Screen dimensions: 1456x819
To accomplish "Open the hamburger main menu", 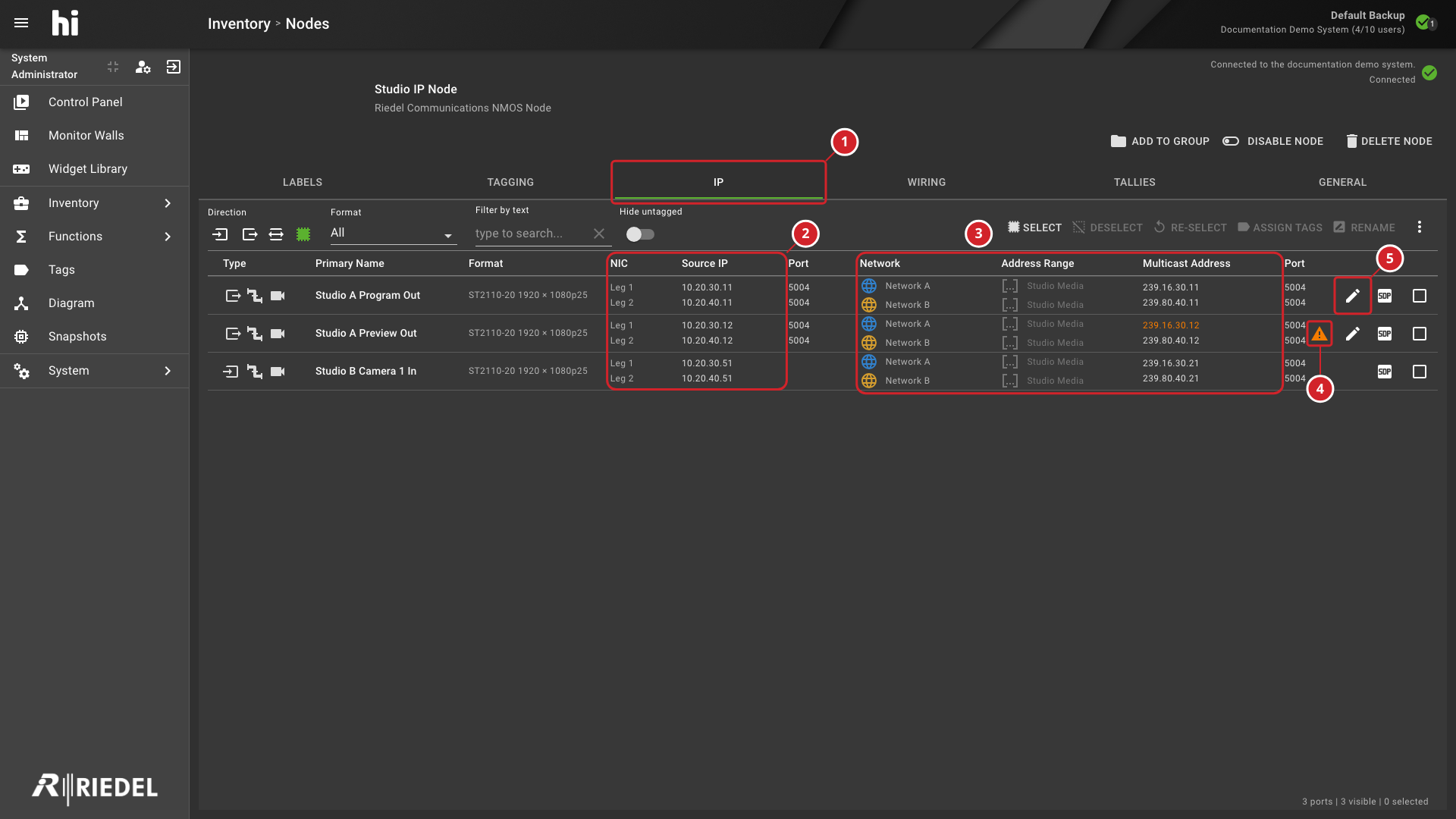I will 21,23.
